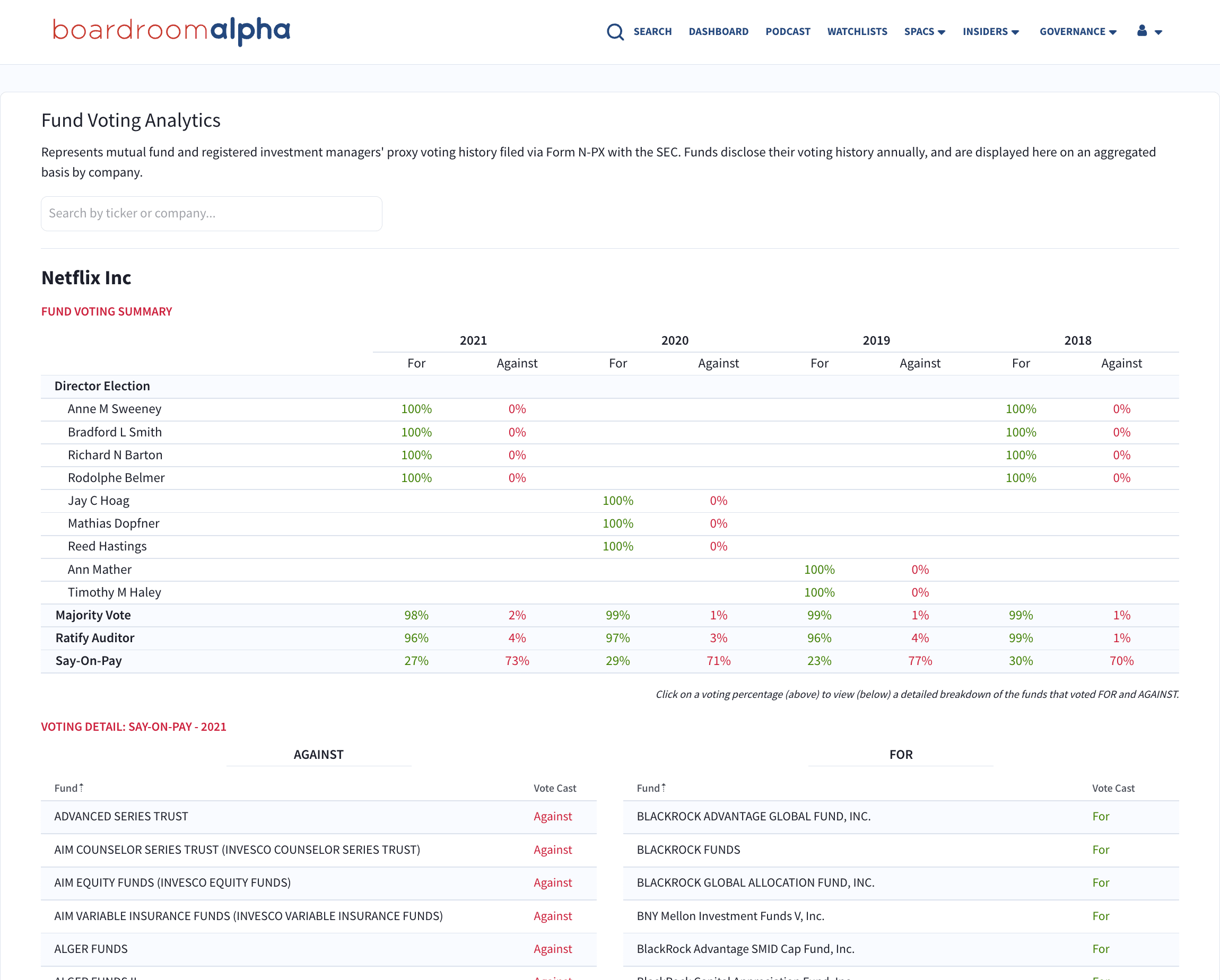Open PODCAST page from navigation
Screen dimensions: 1220x980
pyautogui.click(x=788, y=32)
